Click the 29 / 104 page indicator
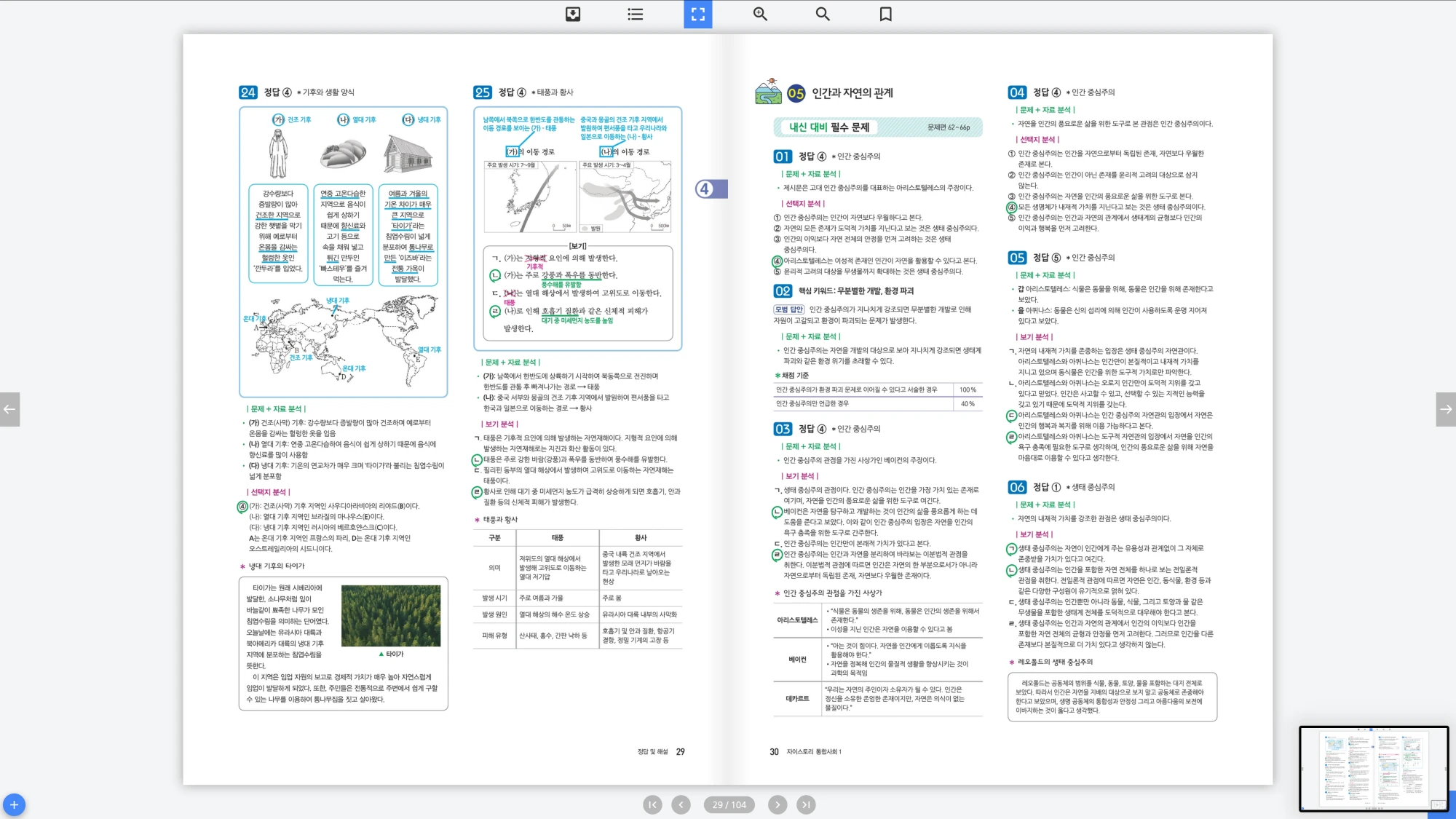This screenshot has width=1456, height=819. [x=729, y=804]
